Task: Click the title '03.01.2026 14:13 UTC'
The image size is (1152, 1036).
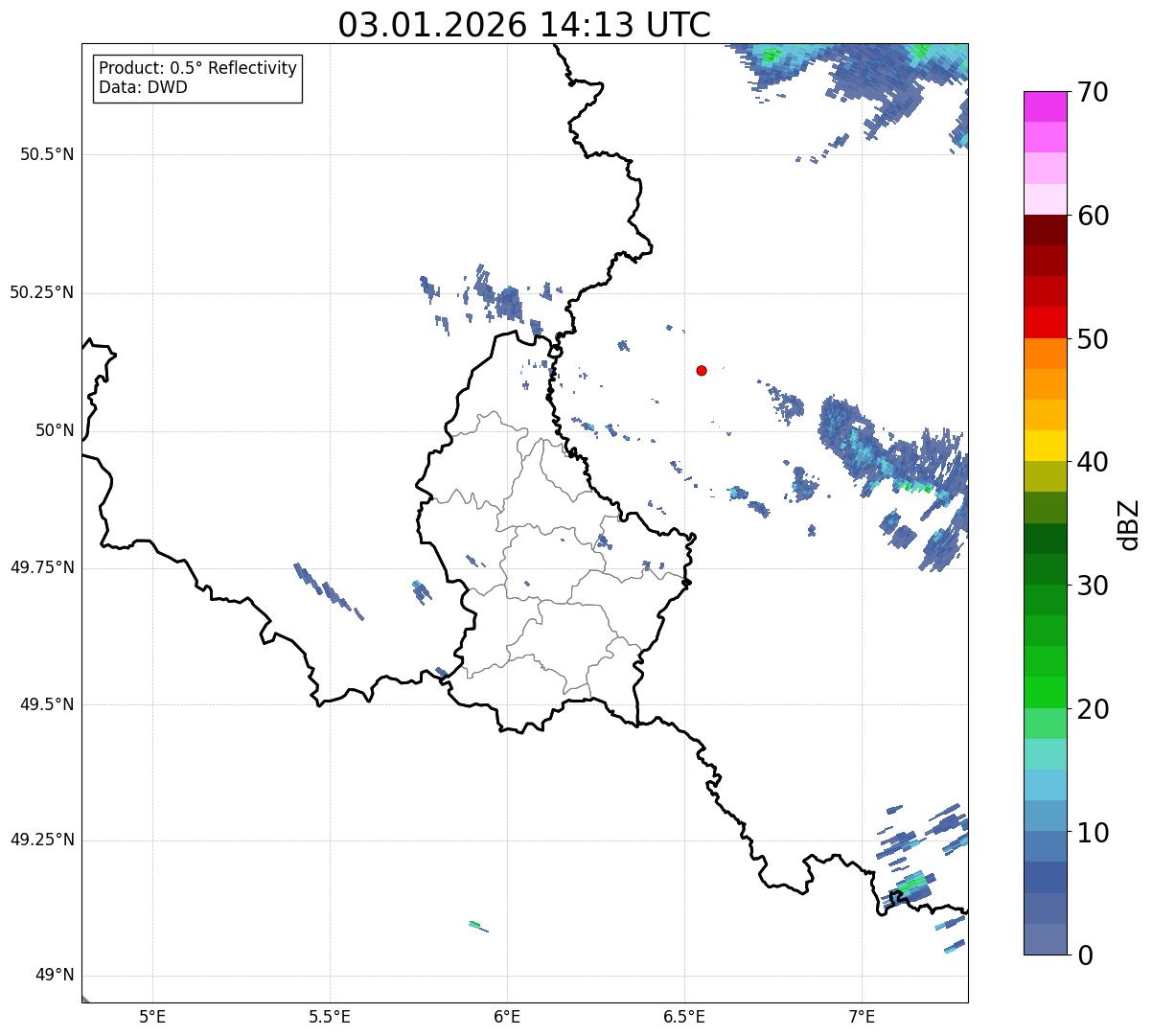Action: click(x=524, y=25)
